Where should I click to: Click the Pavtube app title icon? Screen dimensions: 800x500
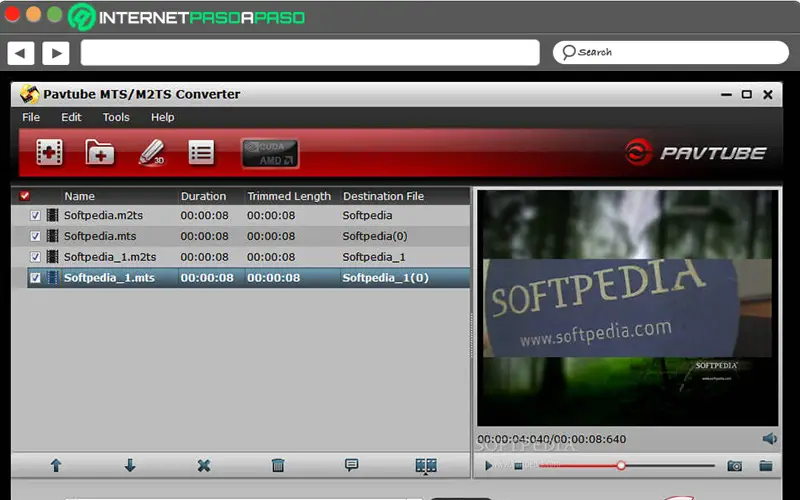(30, 94)
